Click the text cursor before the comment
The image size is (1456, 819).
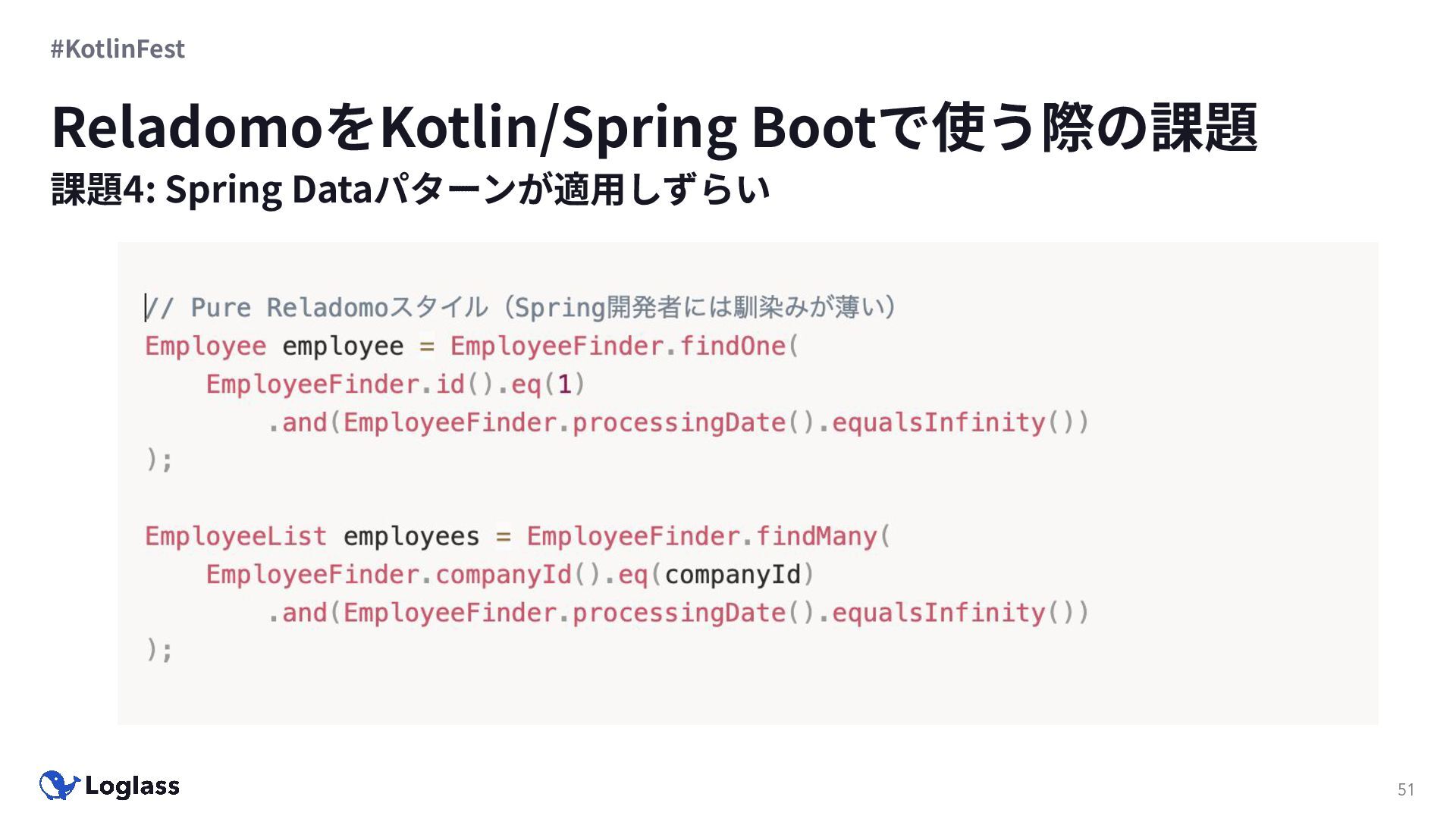pos(146,308)
